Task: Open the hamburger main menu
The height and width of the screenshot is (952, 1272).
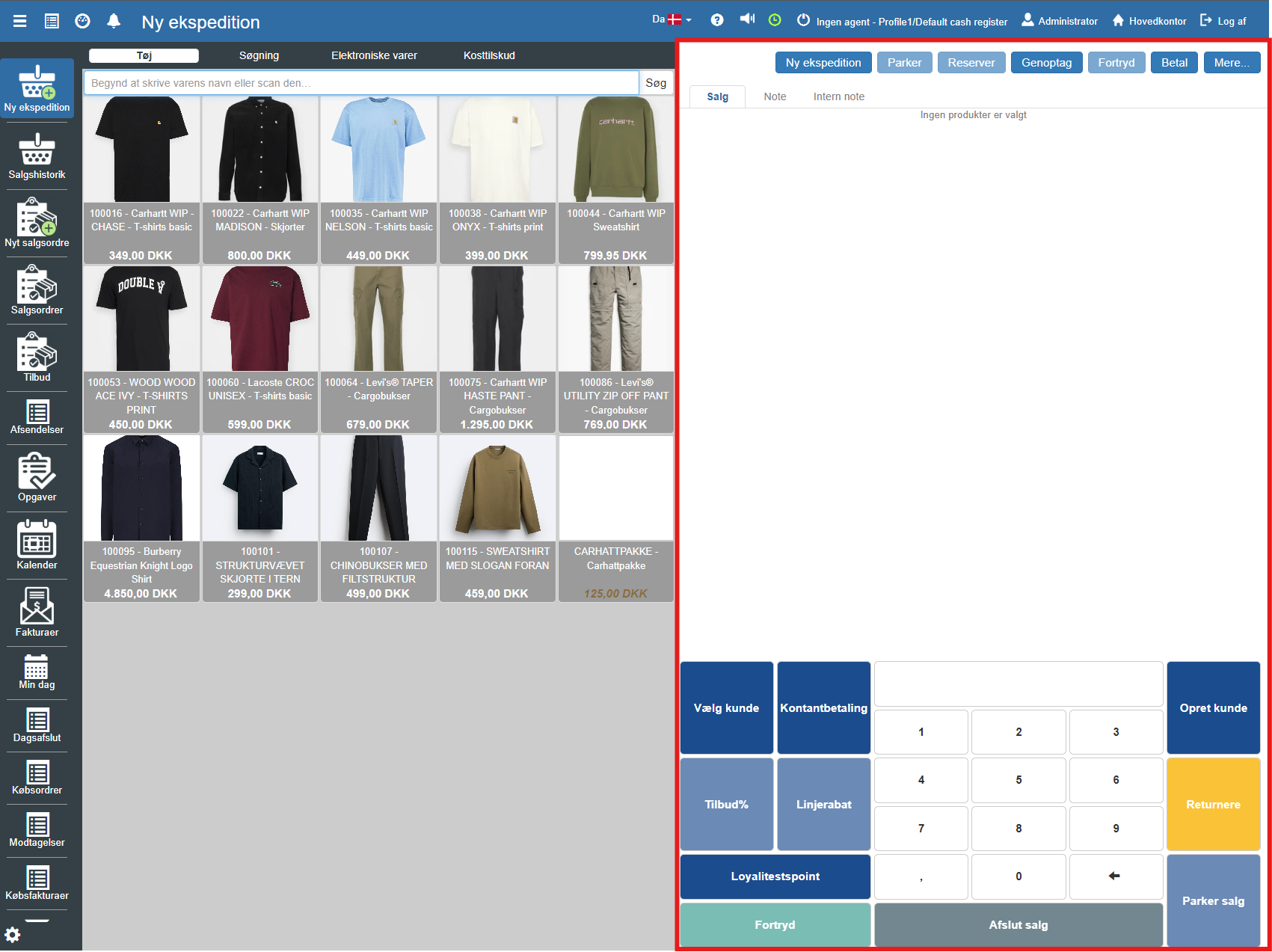Action: [x=20, y=21]
